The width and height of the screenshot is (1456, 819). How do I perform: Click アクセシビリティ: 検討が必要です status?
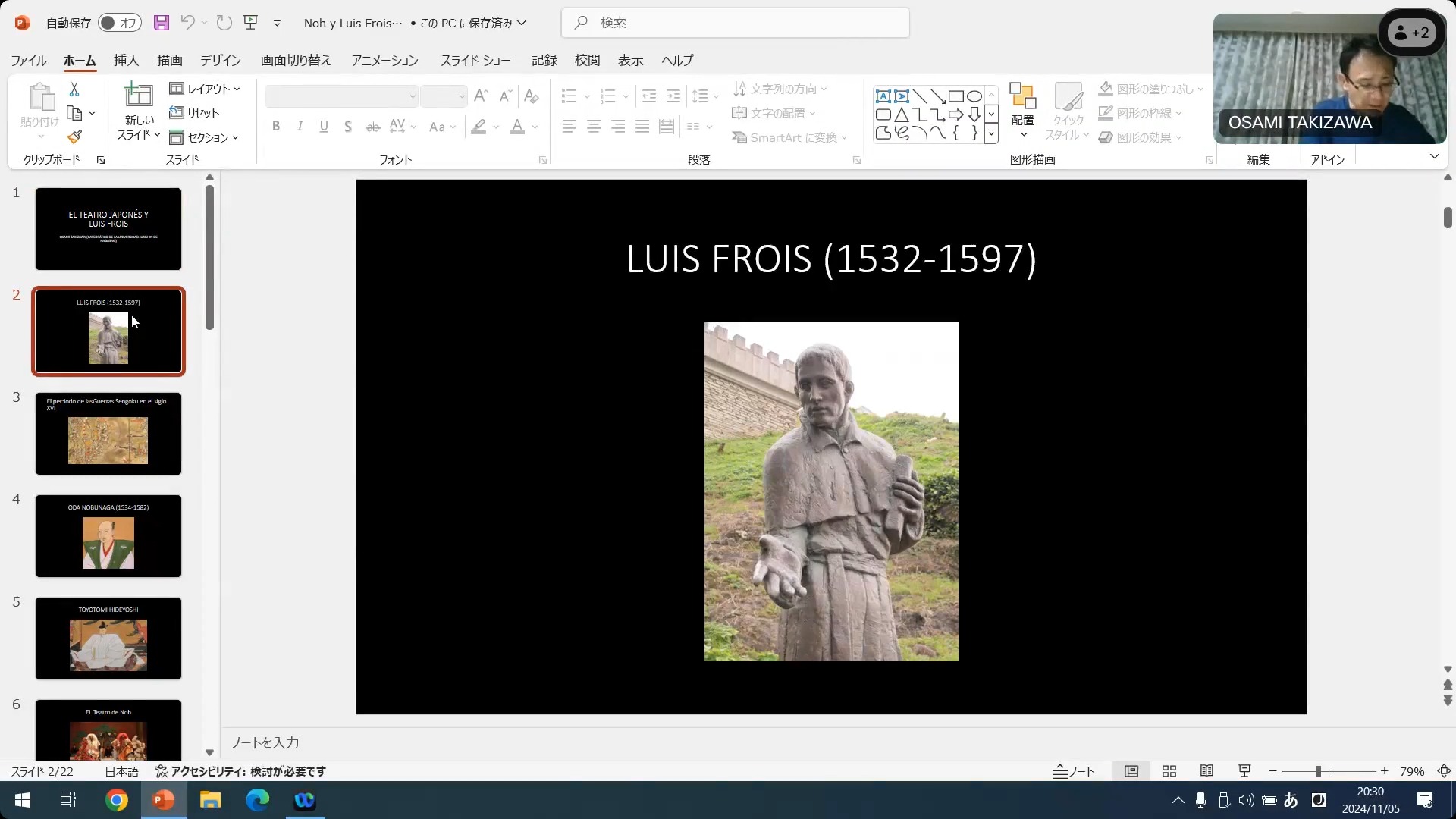click(x=240, y=771)
